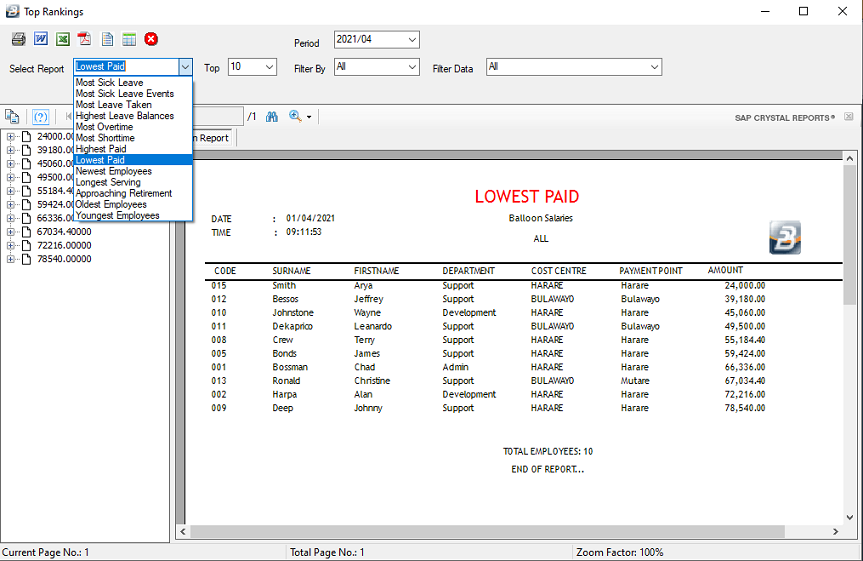863x561 pixels.
Task: Click surname Dekaprico in report row
Action: click(x=292, y=326)
